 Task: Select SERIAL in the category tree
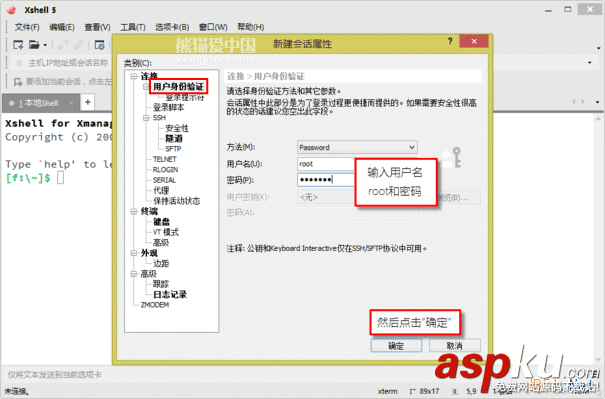(164, 180)
